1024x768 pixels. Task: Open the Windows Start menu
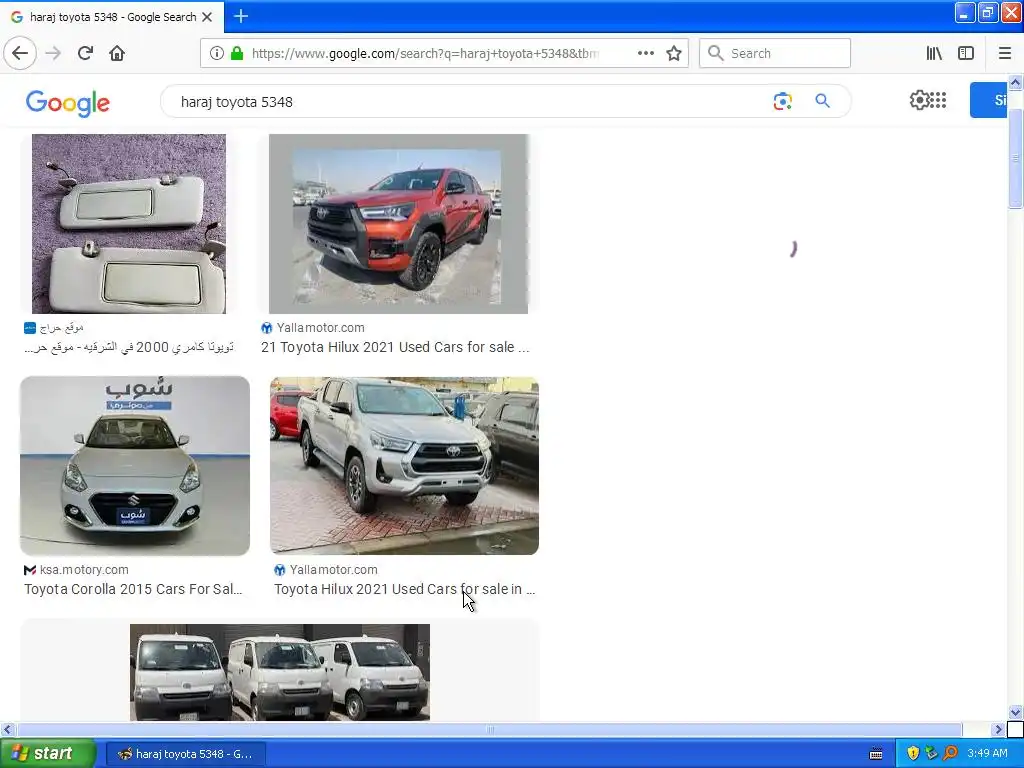47,754
